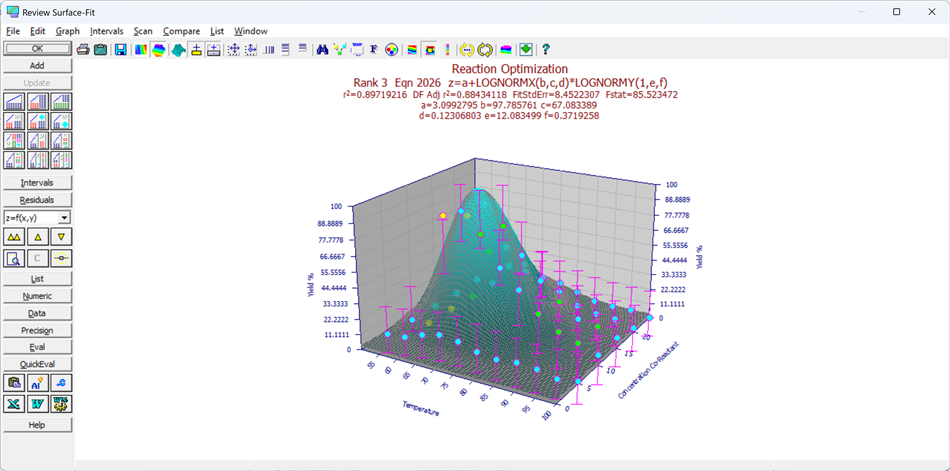Click the labels frame toolbar icon
The width and height of the screenshot is (950, 471).
click(x=357, y=50)
